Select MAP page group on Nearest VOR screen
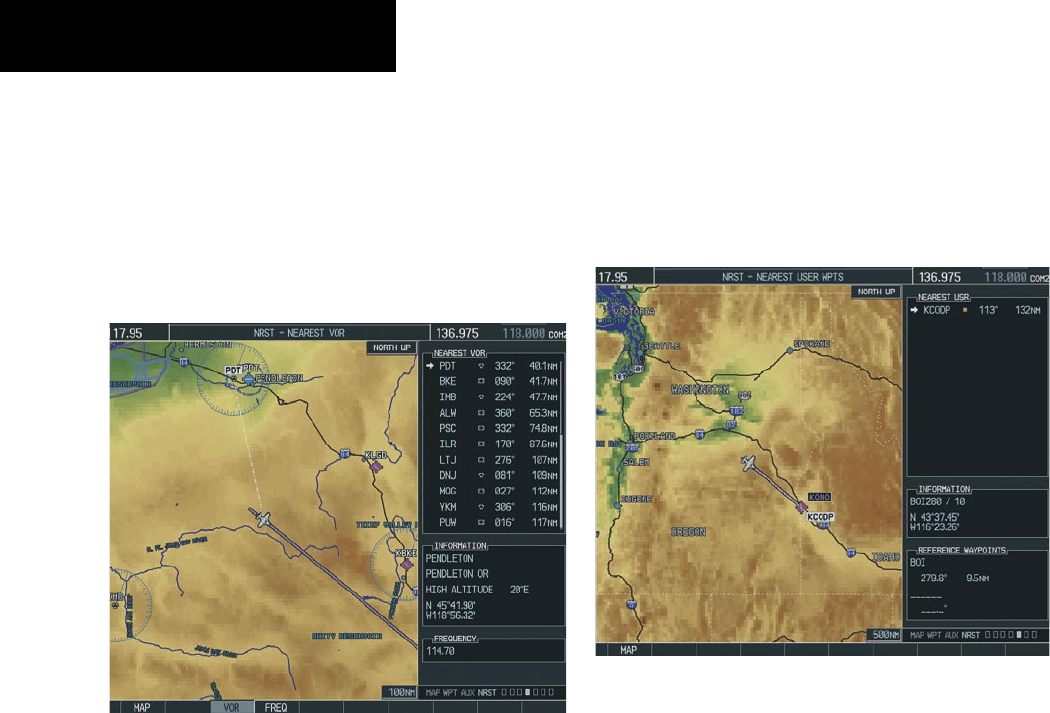 click(x=433, y=693)
